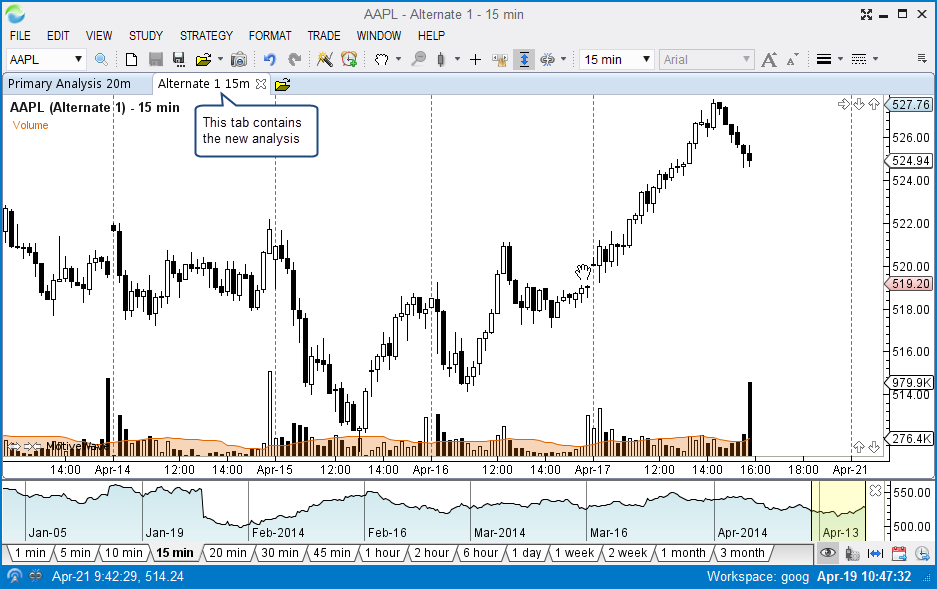Select the 1 hour interval tab
Image resolution: width=937 pixels, height=589 pixels.
tap(382, 553)
